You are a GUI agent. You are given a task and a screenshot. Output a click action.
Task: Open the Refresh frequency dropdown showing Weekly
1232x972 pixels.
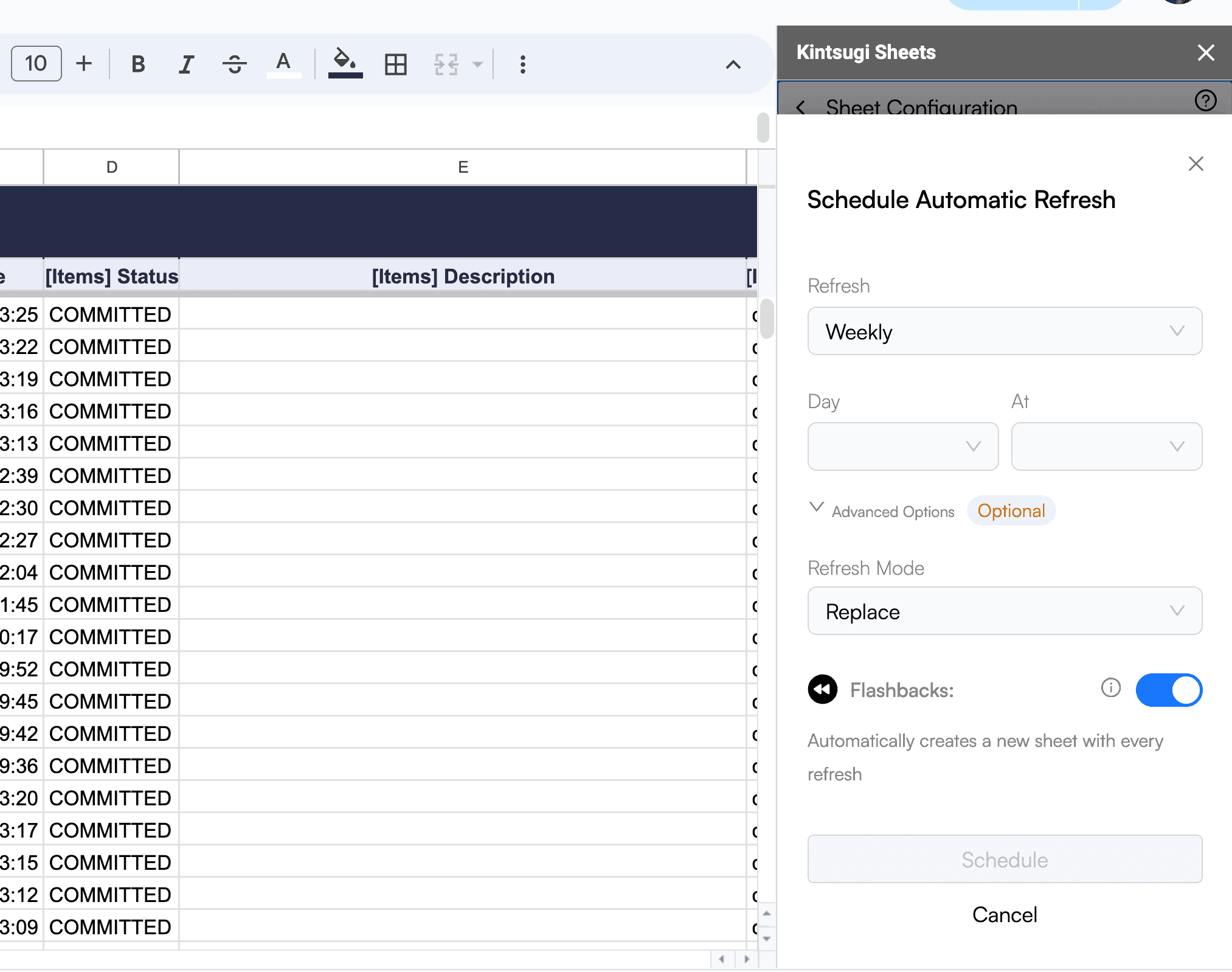[1004, 331]
